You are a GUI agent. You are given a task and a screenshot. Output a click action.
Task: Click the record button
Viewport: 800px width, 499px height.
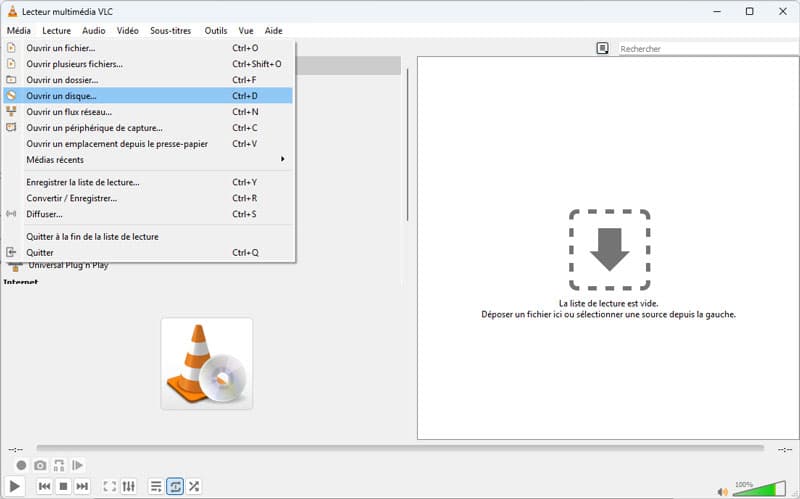[21, 465]
